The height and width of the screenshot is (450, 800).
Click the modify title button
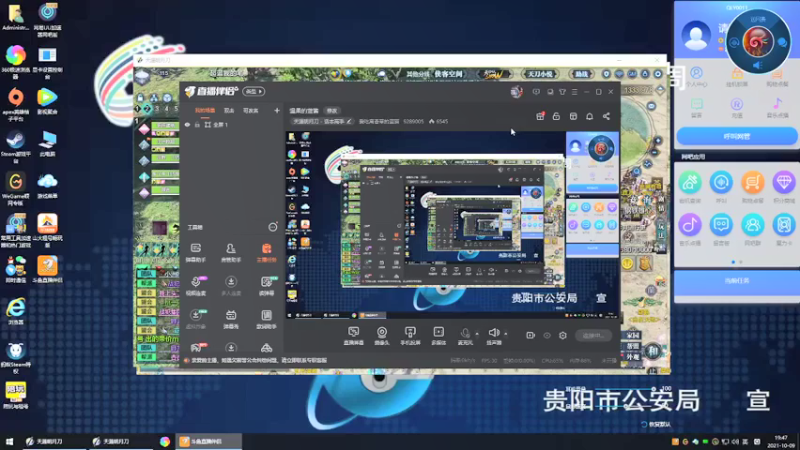[332, 110]
